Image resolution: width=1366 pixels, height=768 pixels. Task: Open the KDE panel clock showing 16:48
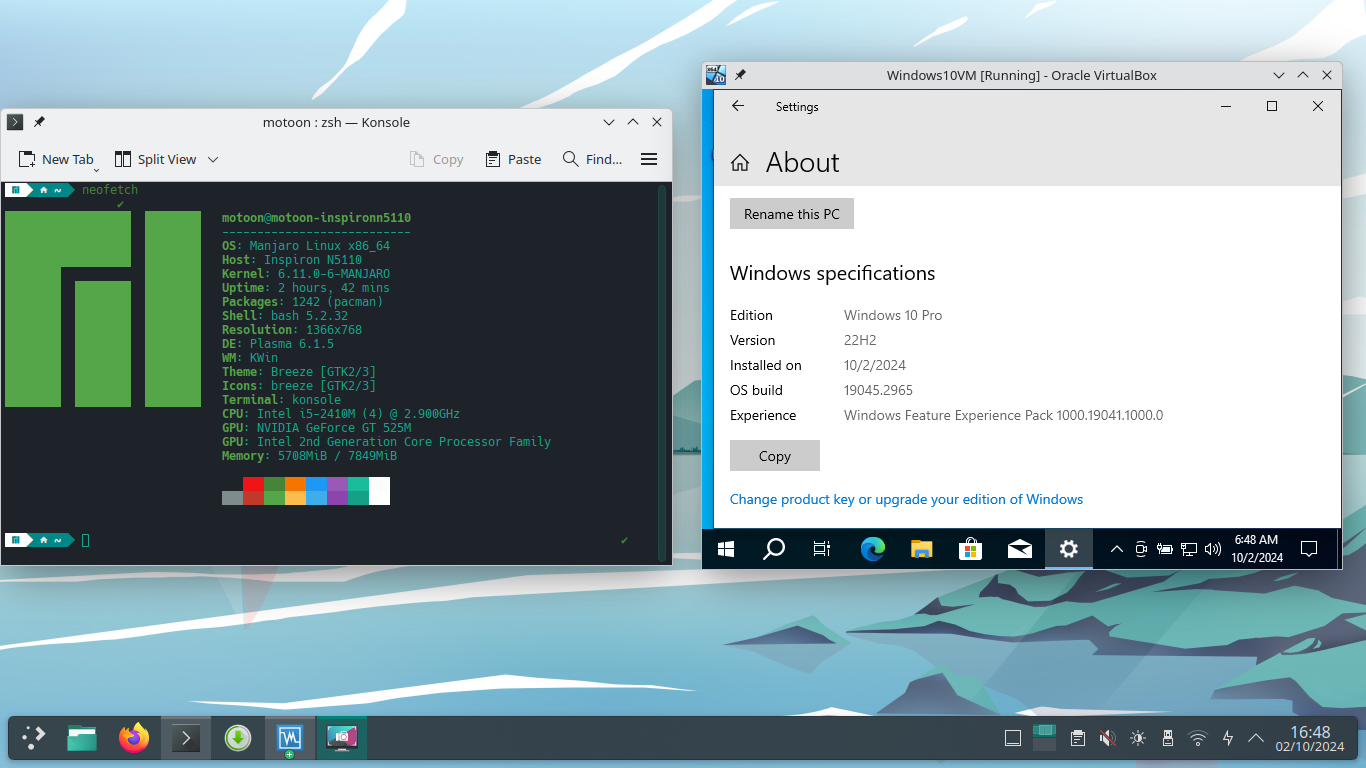coord(1310,738)
